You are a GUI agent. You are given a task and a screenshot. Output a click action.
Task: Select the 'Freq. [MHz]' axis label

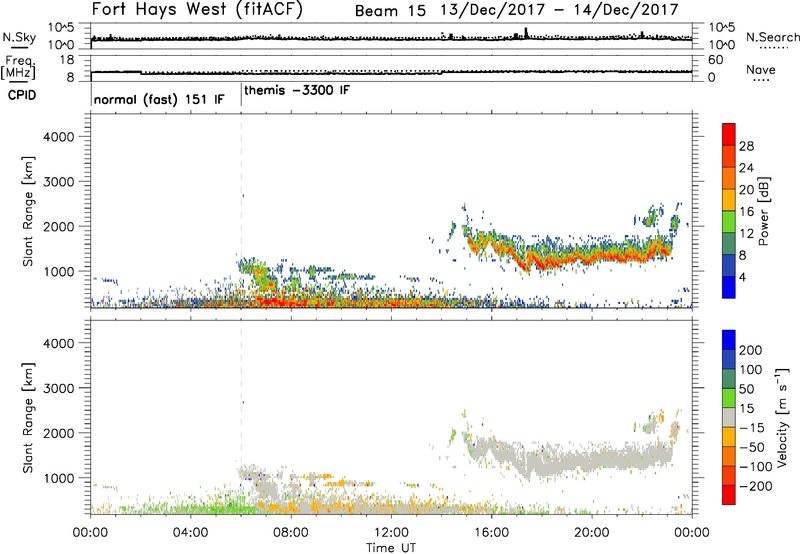18,67
